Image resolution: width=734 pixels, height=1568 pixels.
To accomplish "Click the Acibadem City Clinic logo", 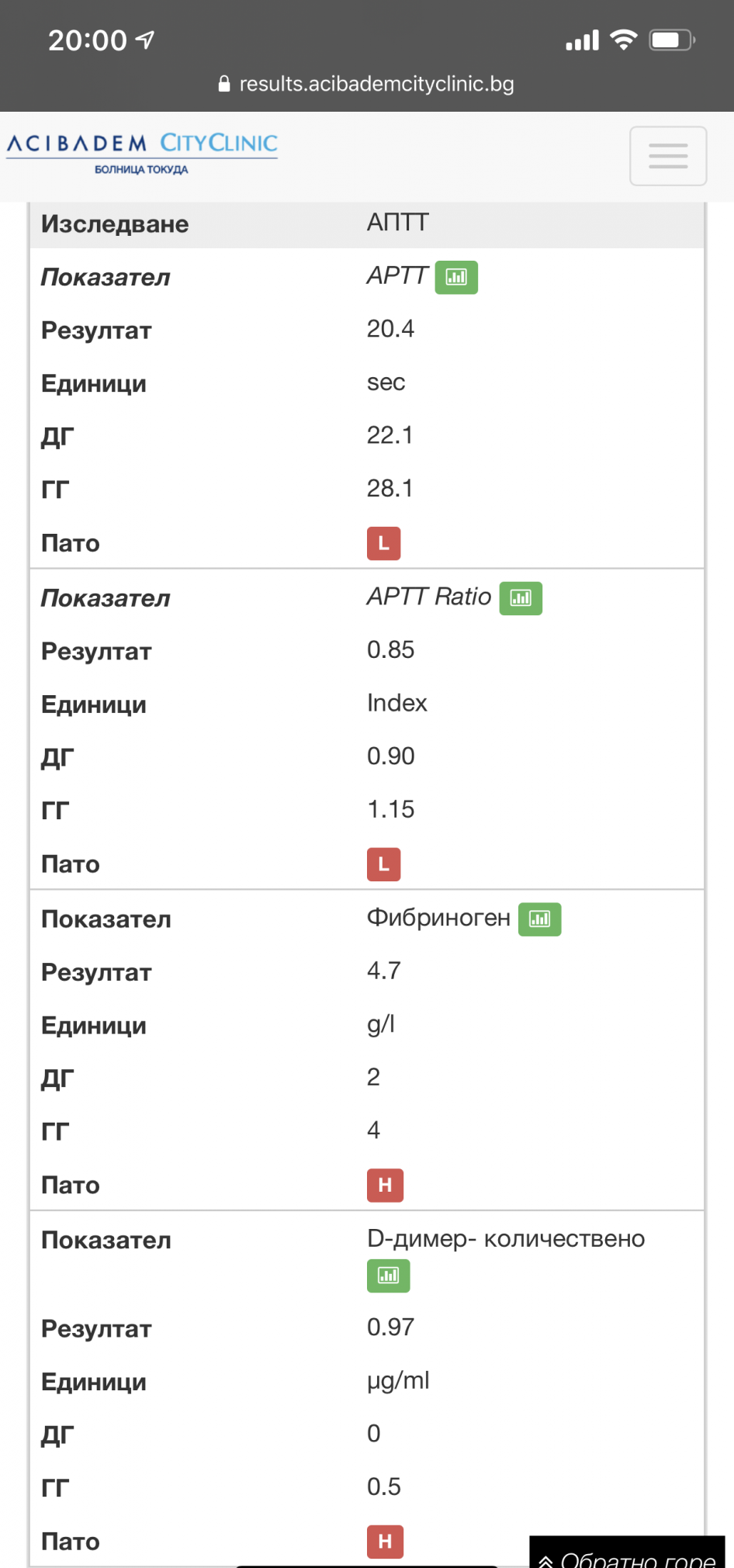I will [142, 153].
